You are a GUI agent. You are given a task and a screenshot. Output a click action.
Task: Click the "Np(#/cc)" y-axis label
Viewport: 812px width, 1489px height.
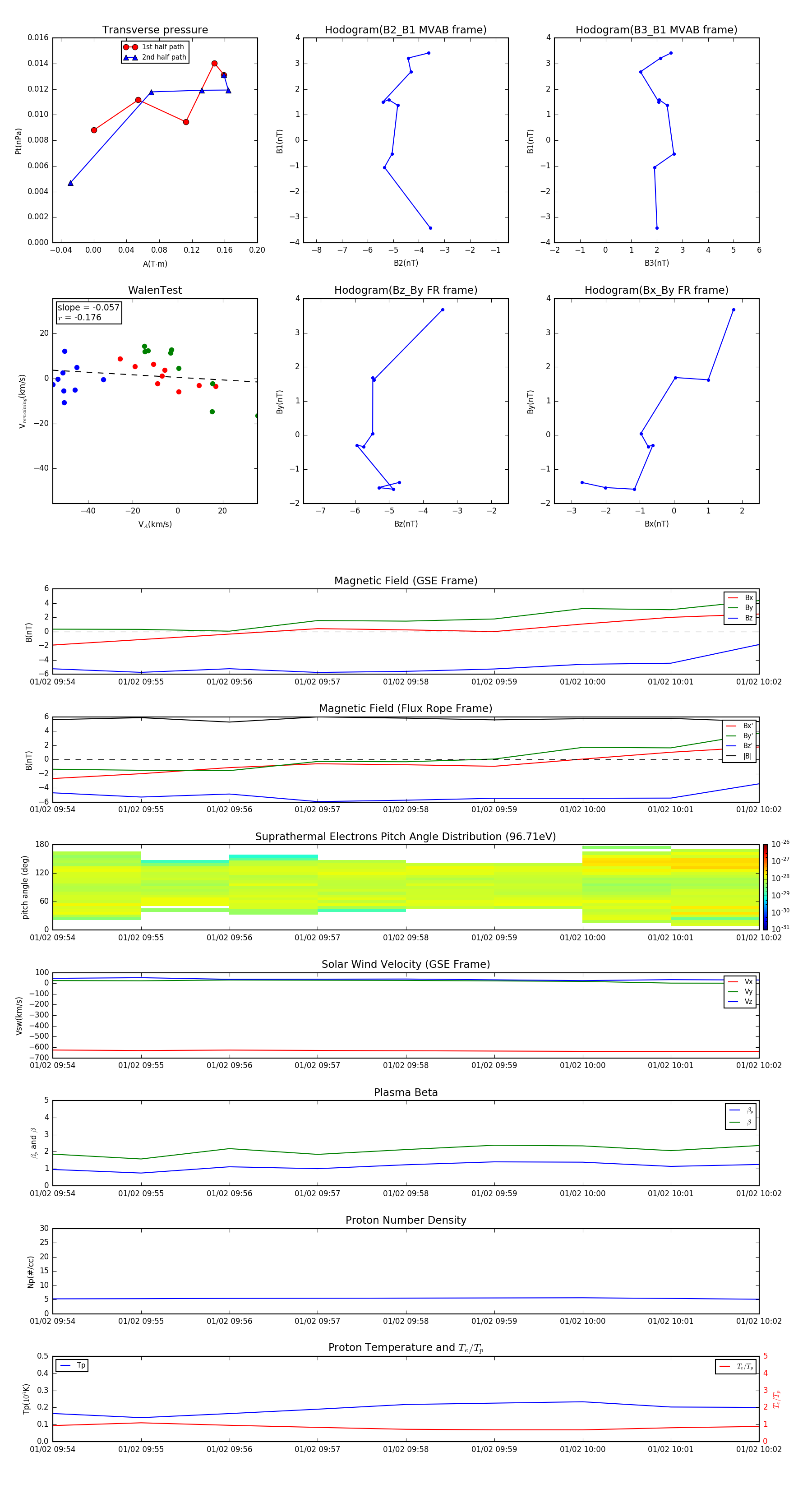[31, 1271]
